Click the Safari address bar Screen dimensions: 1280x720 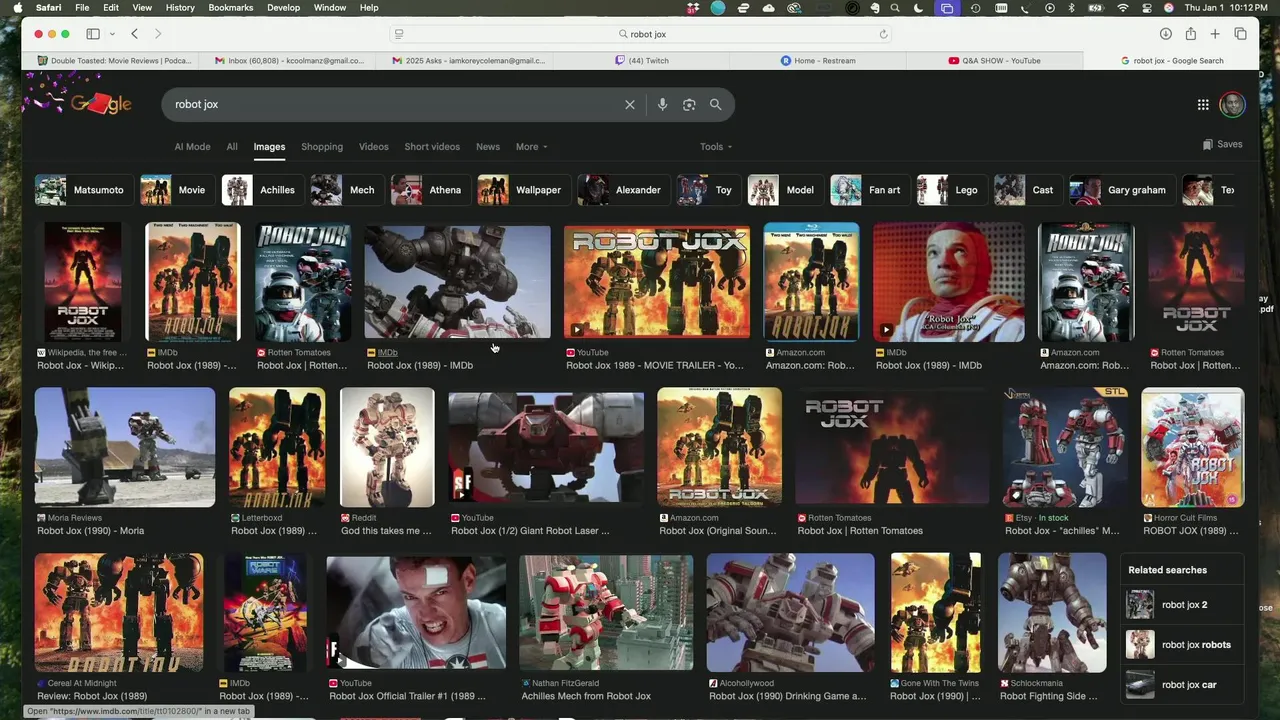(x=641, y=34)
